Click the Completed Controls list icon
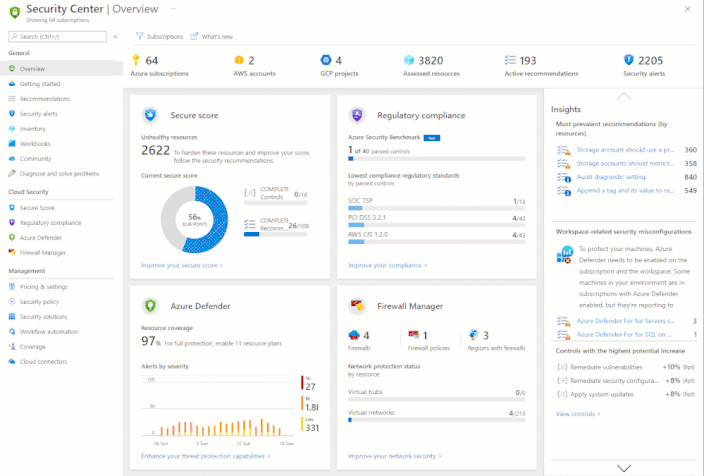The image size is (704, 476). tap(250, 193)
